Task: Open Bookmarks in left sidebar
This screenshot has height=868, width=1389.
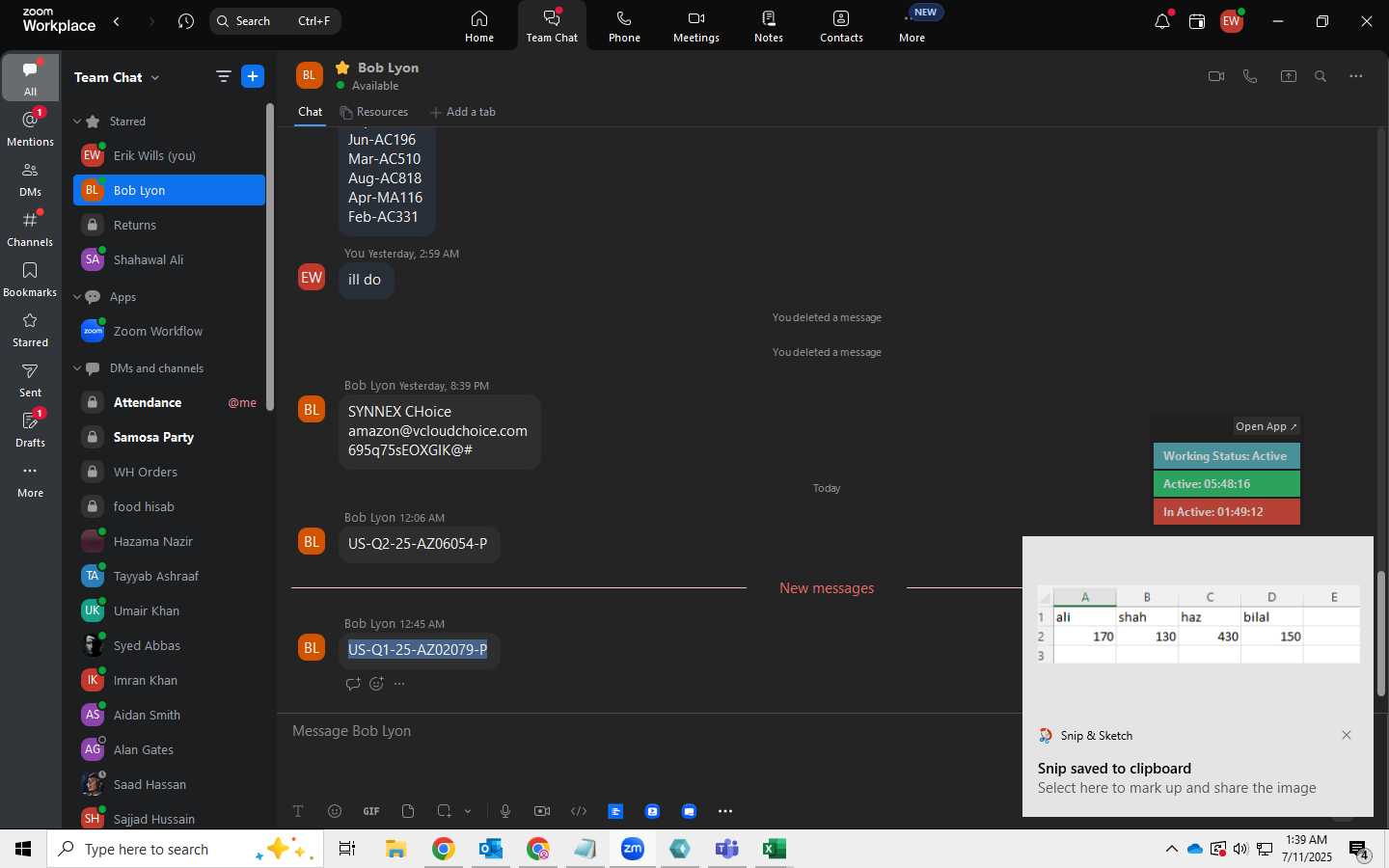Action: coord(31,279)
